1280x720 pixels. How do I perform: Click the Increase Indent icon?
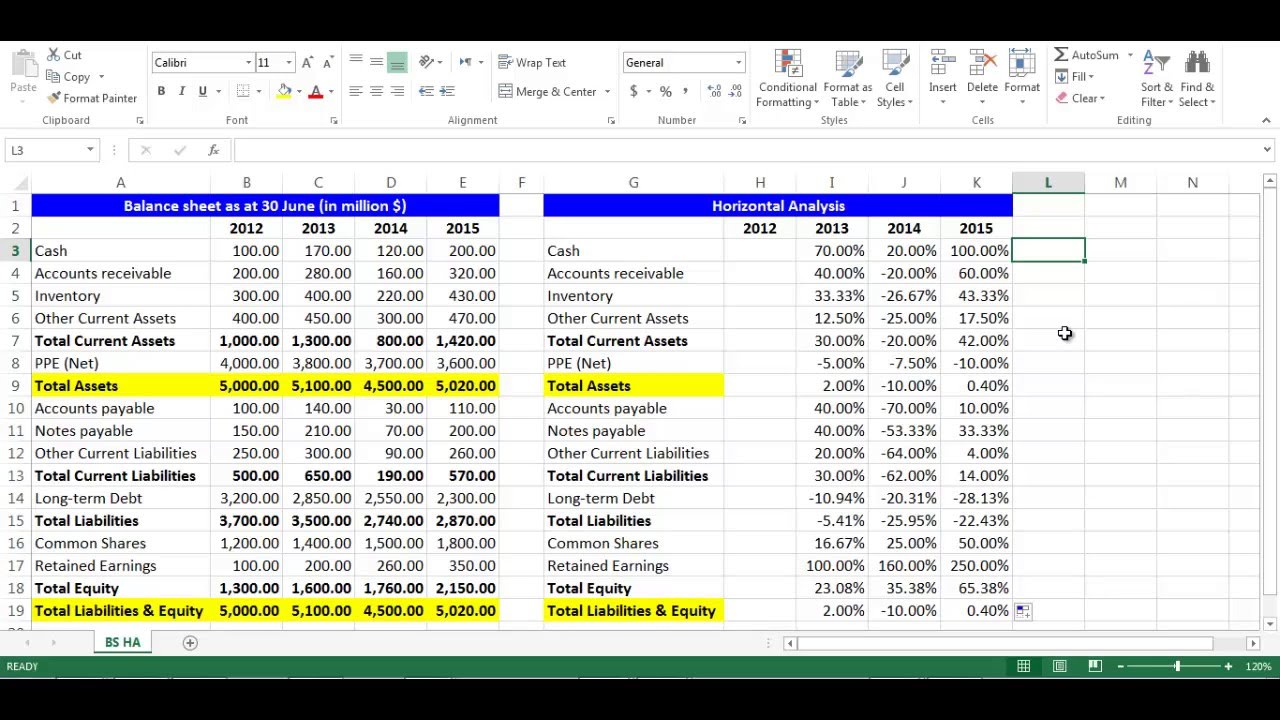tap(447, 91)
